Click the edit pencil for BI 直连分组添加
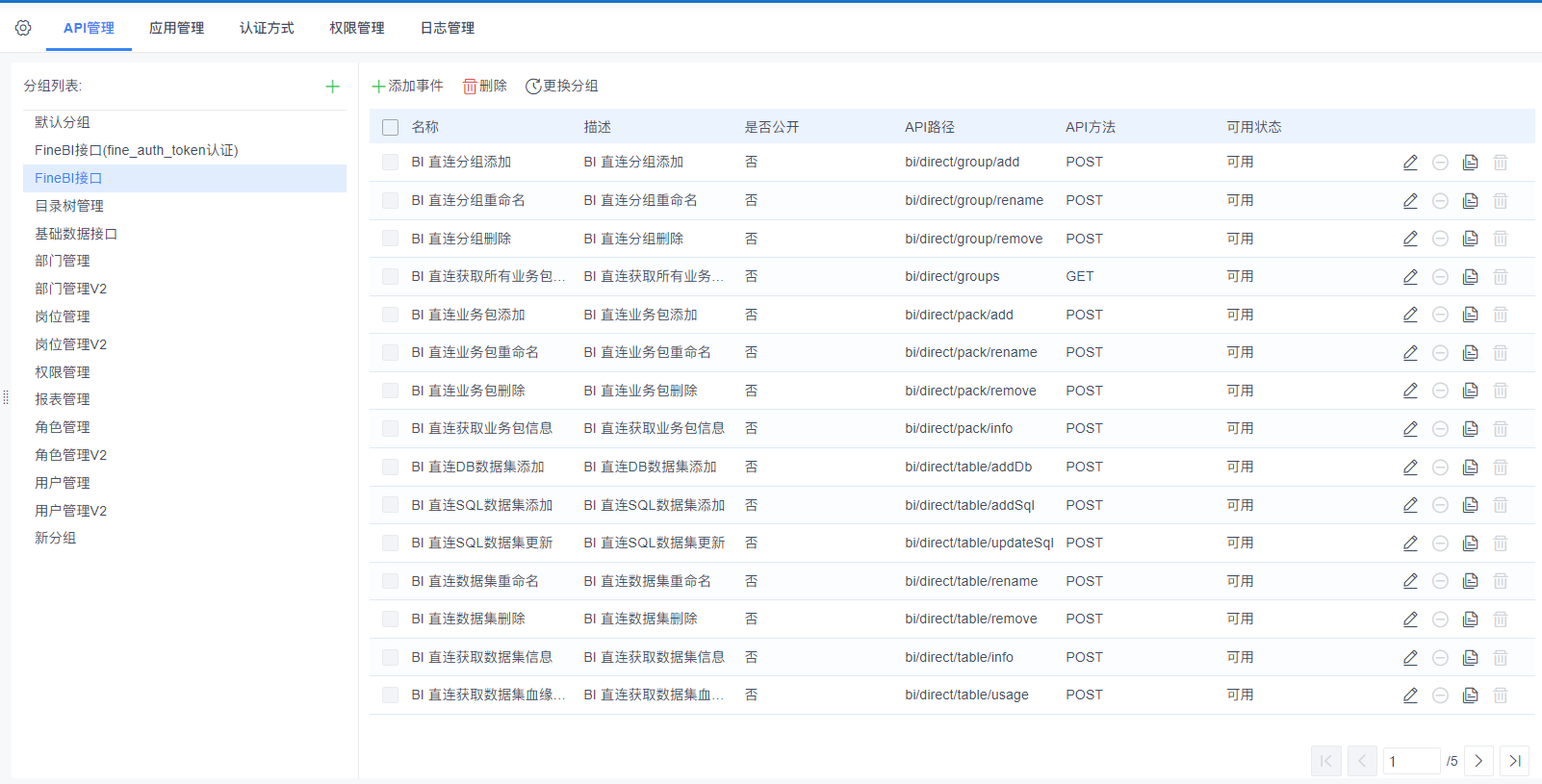The image size is (1542, 784). point(1410,163)
